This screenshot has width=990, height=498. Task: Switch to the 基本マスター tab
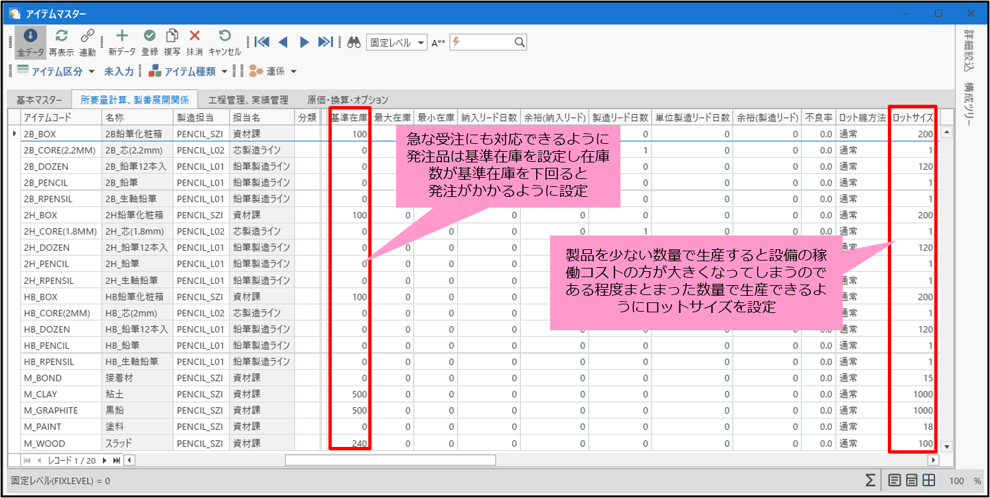click(x=39, y=100)
